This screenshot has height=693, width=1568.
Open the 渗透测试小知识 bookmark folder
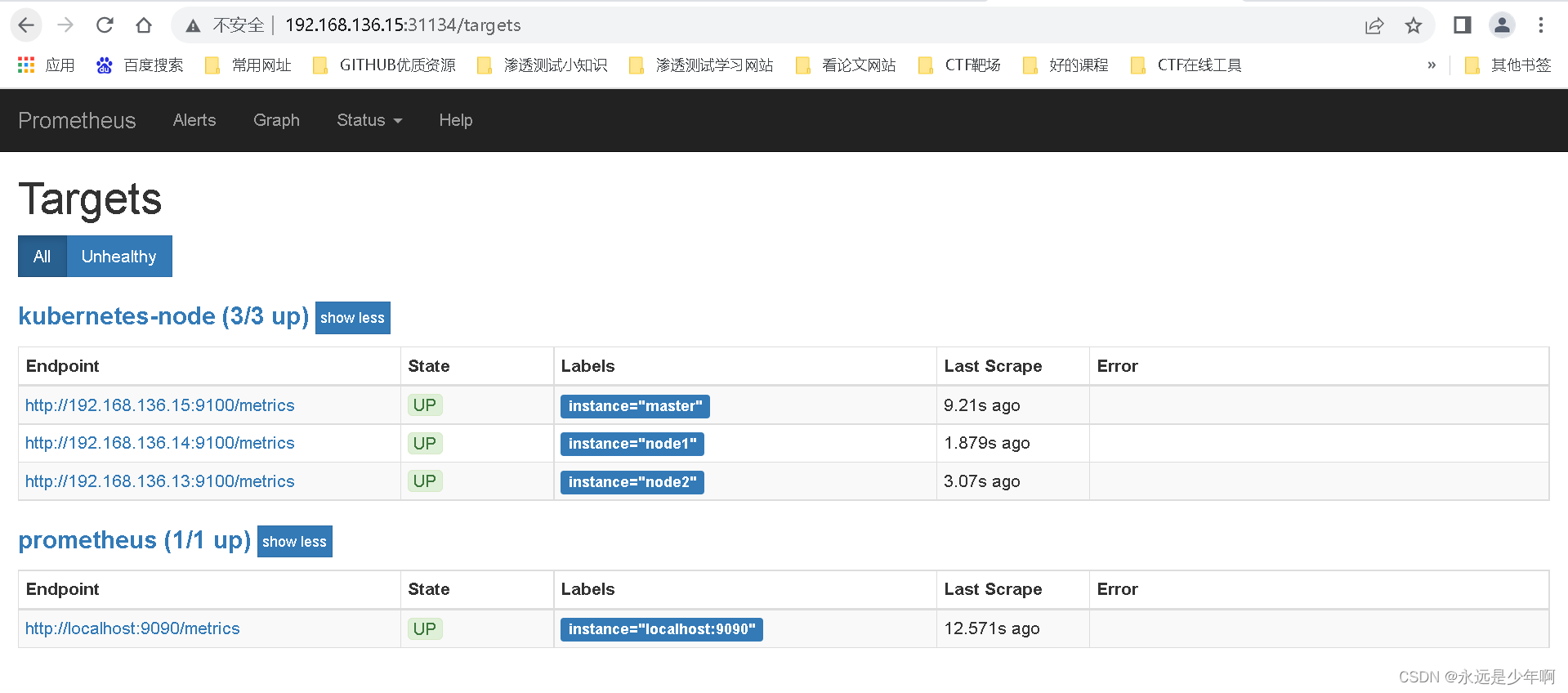(x=543, y=65)
